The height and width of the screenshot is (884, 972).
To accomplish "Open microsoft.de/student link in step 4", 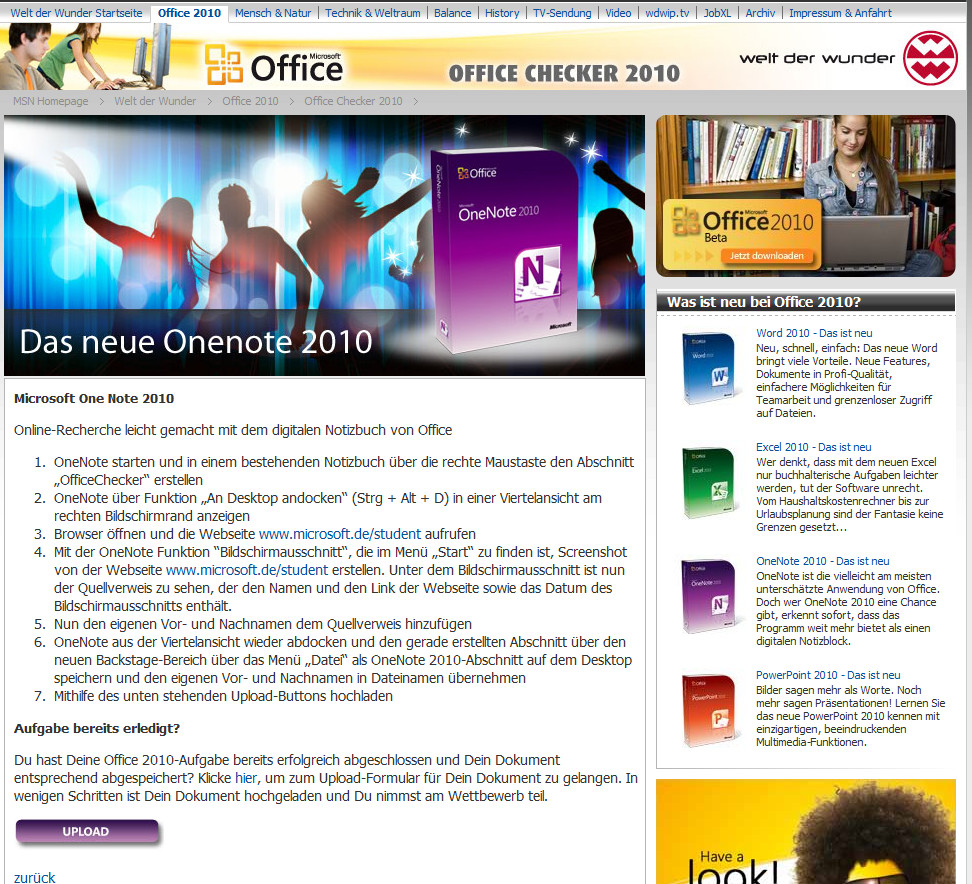I will 247,570.
